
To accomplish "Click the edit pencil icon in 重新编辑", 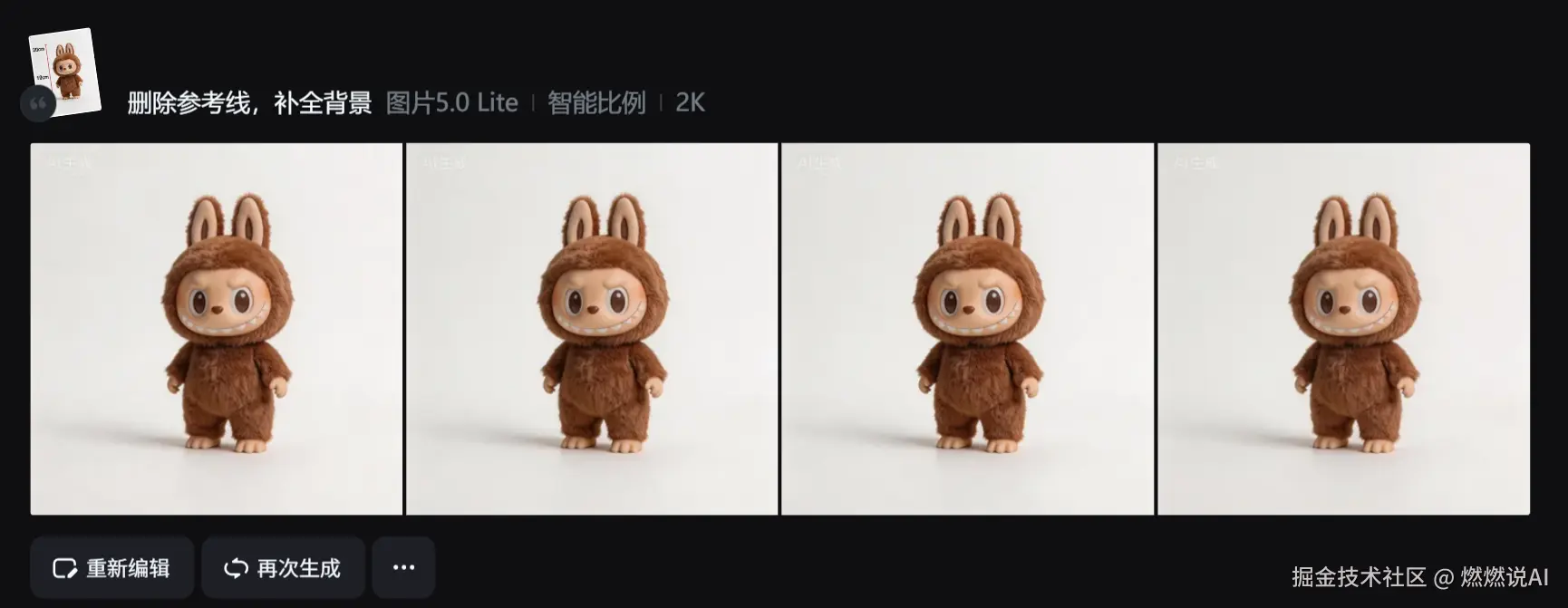I will (64, 568).
